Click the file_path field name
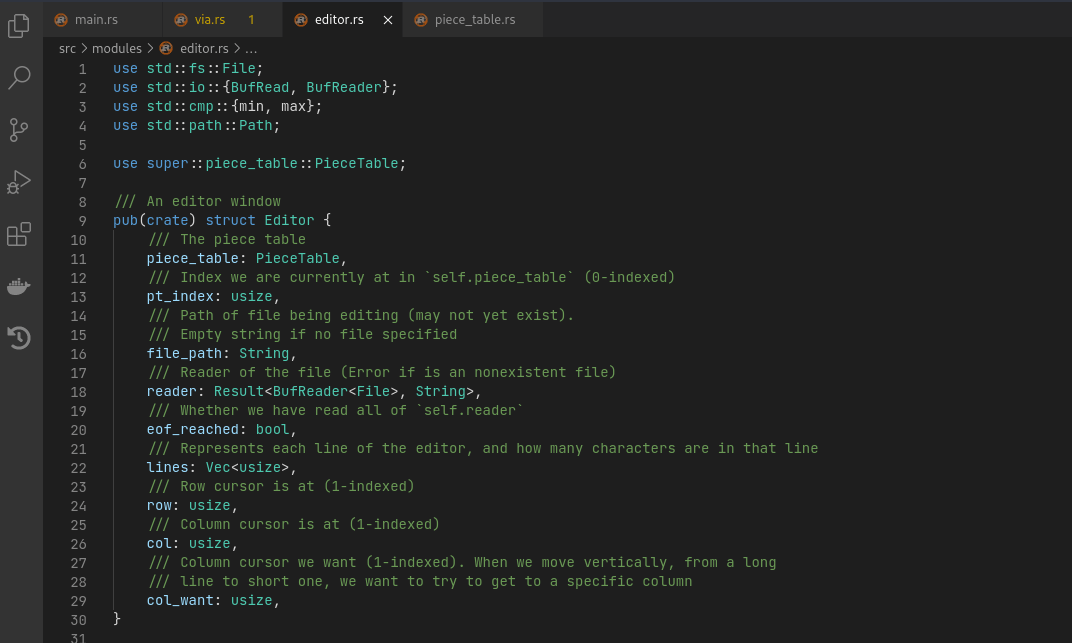Image resolution: width=1072 pixels, height=643 pixels. click(x=184, y=353)
